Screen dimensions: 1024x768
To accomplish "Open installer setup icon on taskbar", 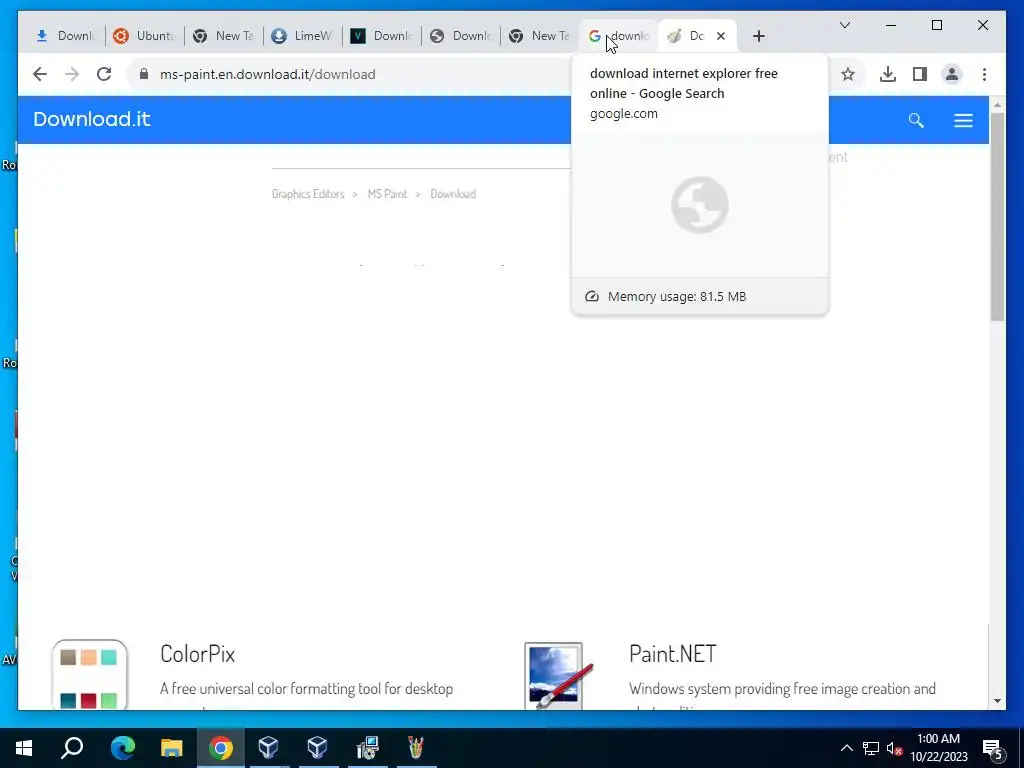I will tap(368, 747).
